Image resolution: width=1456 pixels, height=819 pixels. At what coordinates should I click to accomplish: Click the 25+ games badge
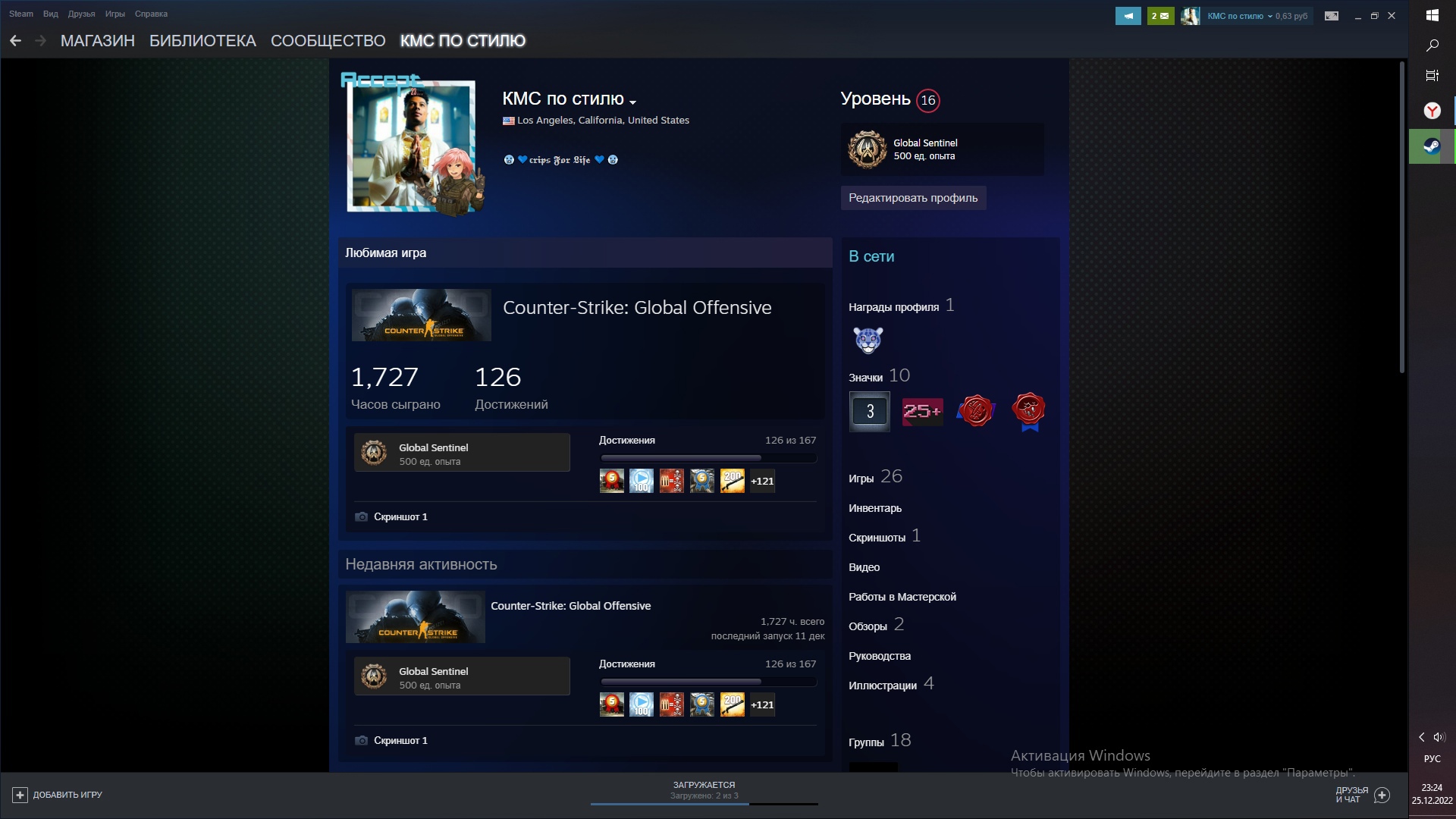point(922,411)
